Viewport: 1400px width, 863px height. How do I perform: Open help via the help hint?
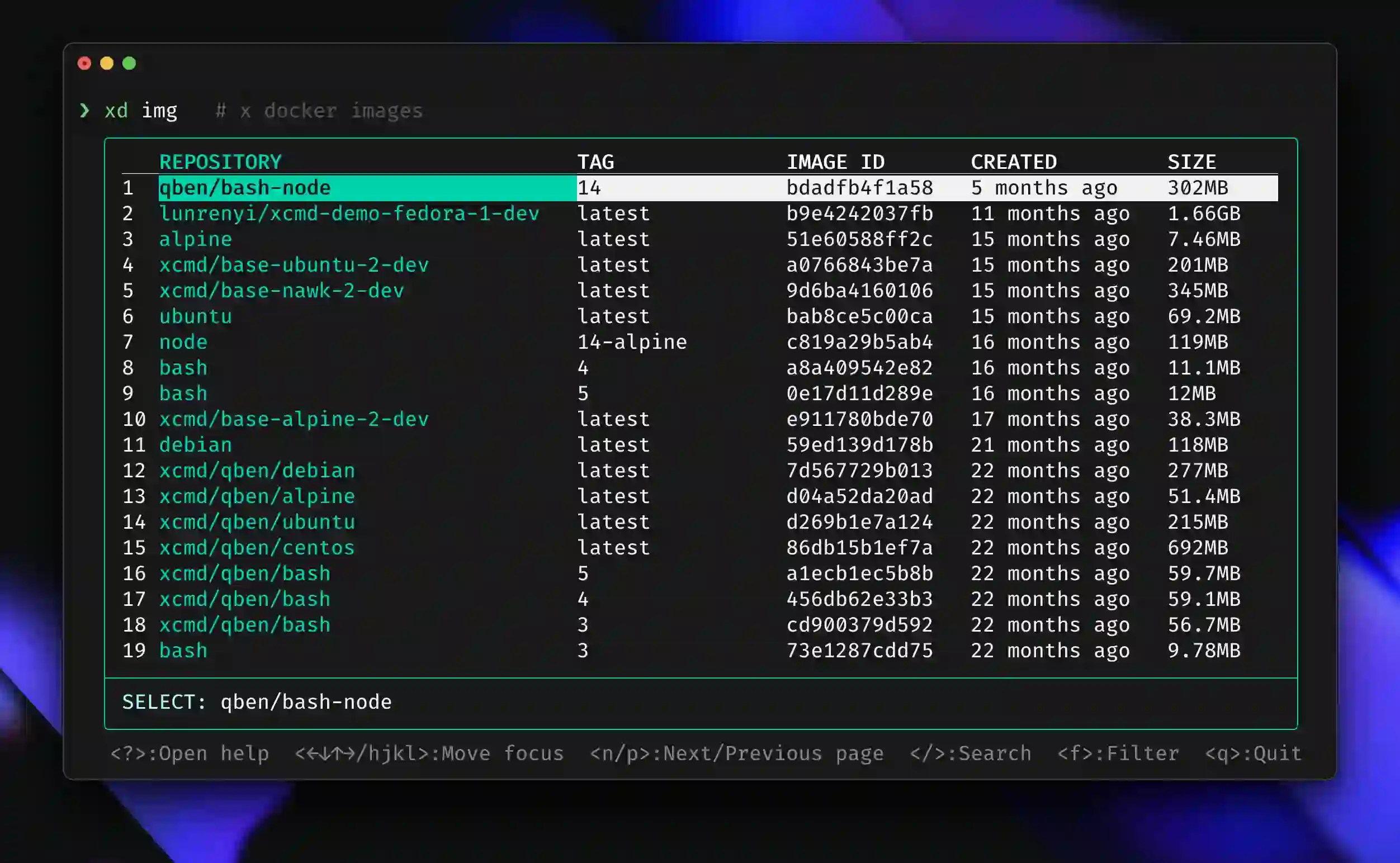click(x=190, y=753)
